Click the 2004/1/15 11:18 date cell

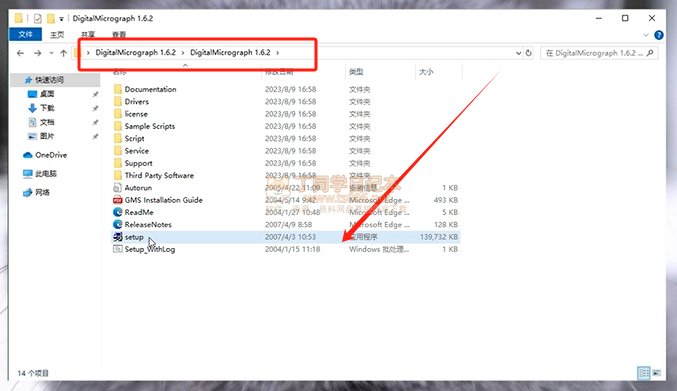click(292, 249)
